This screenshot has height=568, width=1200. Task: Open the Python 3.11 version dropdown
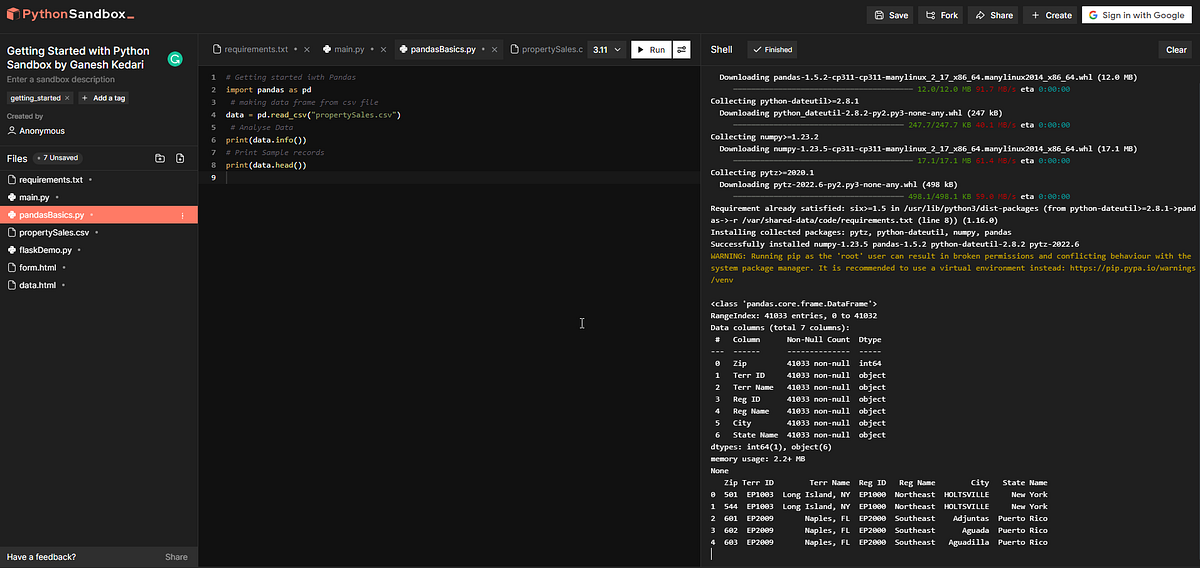[608, 49]
